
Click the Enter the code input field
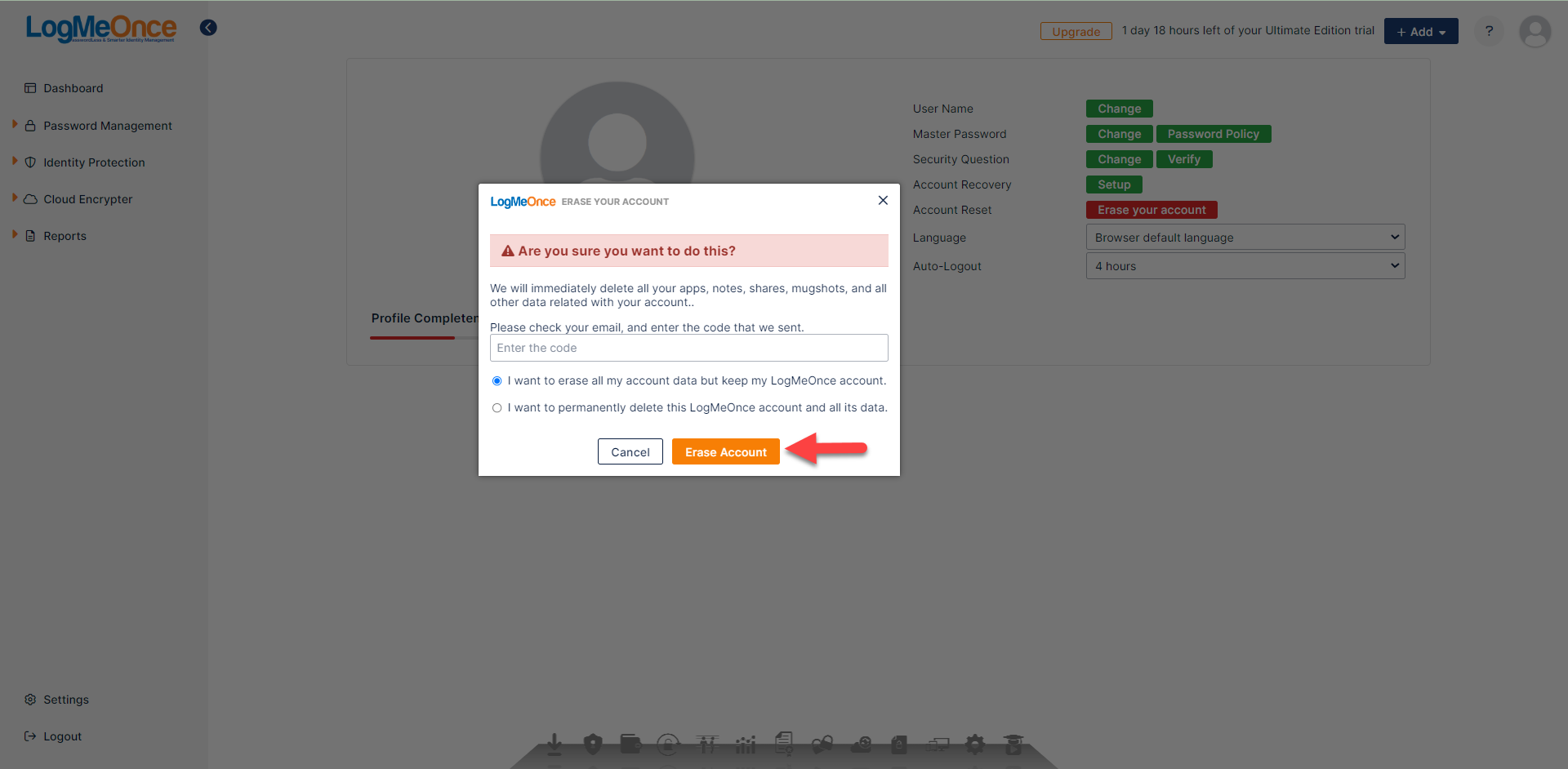688,348
